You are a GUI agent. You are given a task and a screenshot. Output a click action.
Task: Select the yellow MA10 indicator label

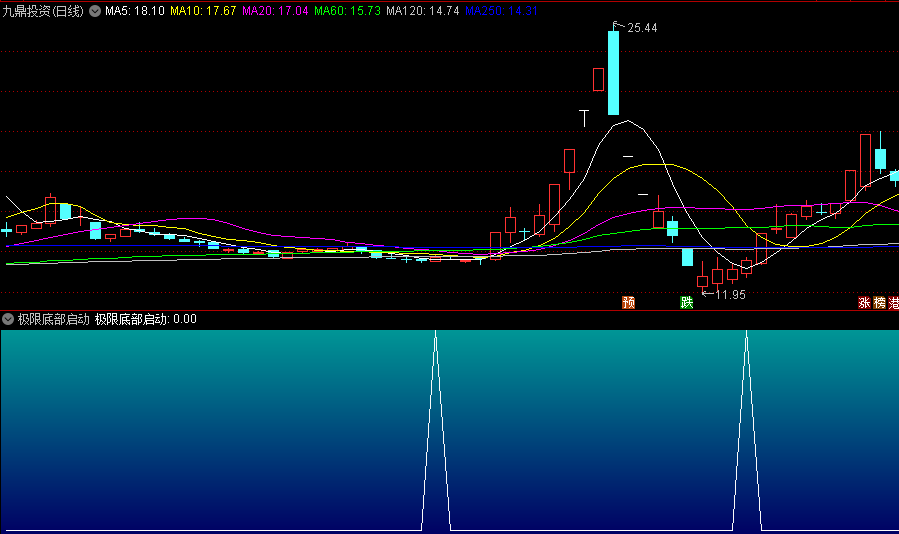[x=203, y=11]
